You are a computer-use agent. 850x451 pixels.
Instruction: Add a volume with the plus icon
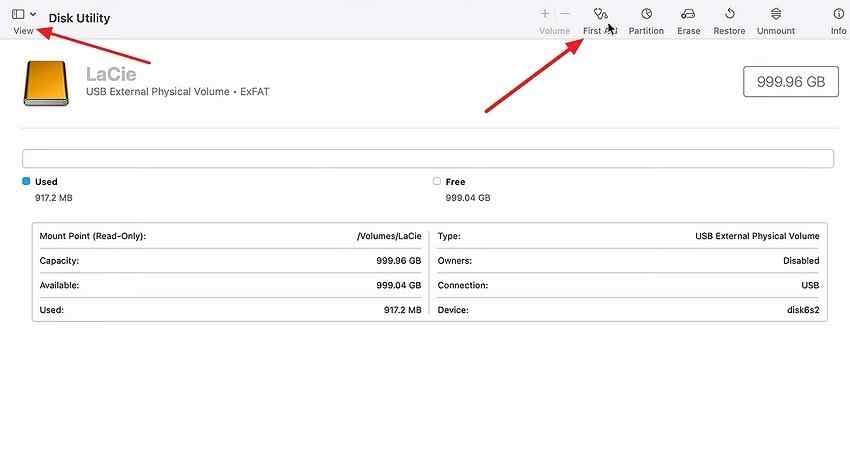545,14
